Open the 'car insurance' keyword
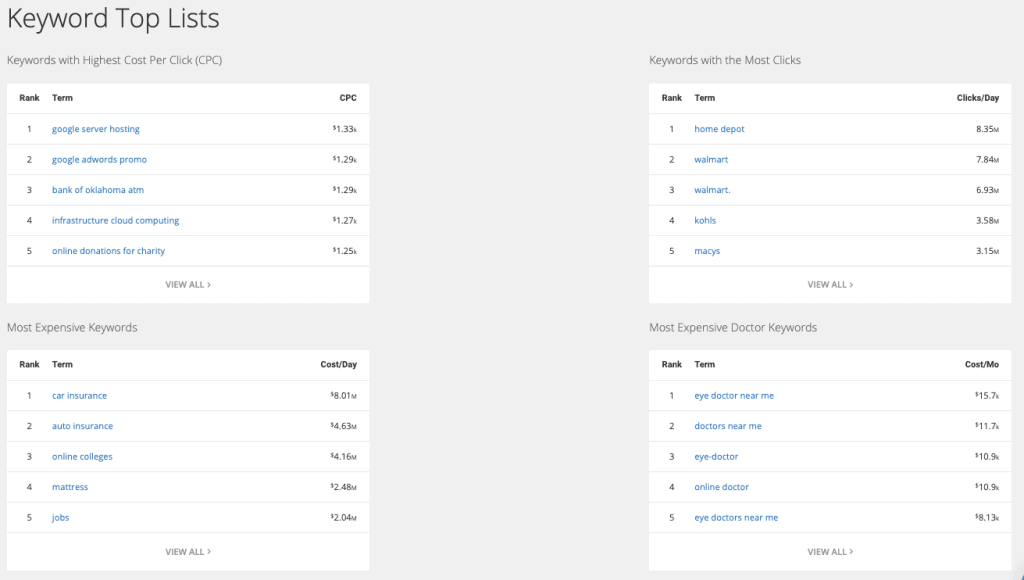The image size is (1024, 580). [79, 396]
